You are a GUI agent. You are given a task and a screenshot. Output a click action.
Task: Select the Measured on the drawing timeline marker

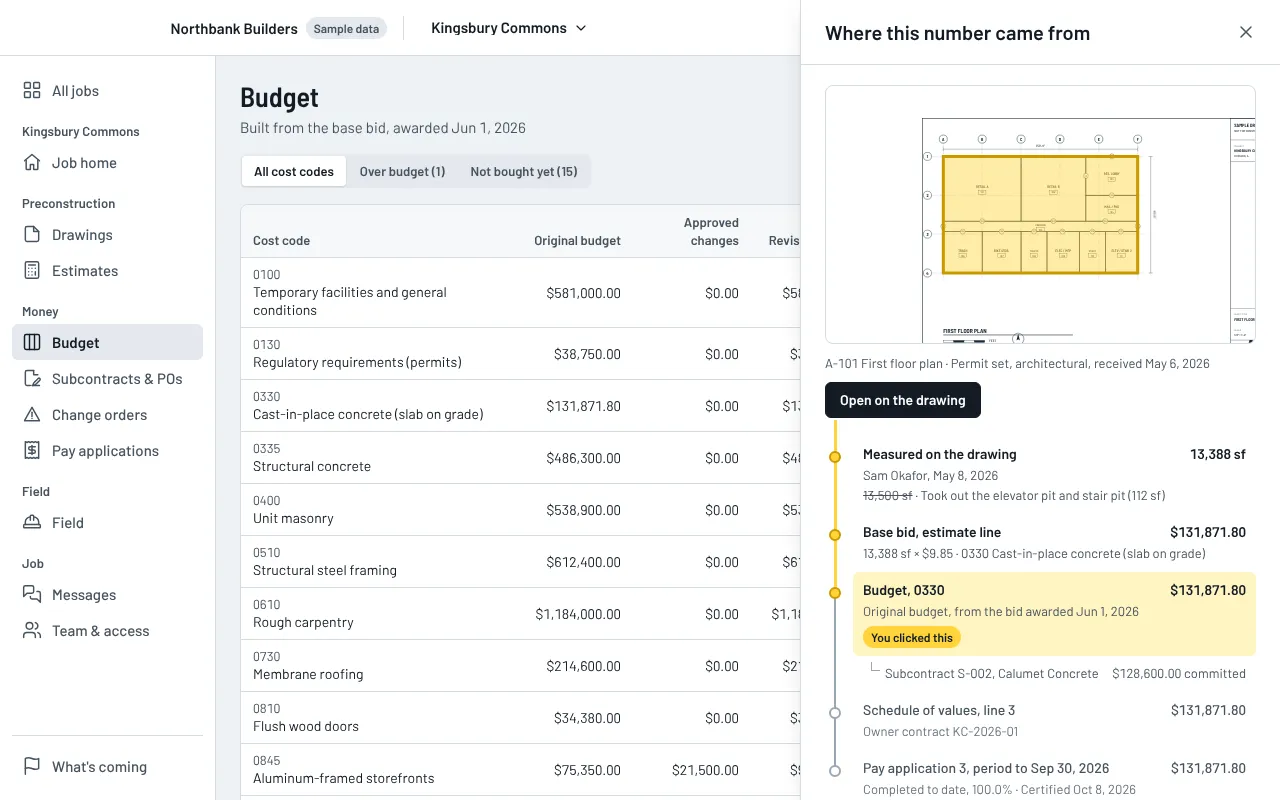(835, 457)
